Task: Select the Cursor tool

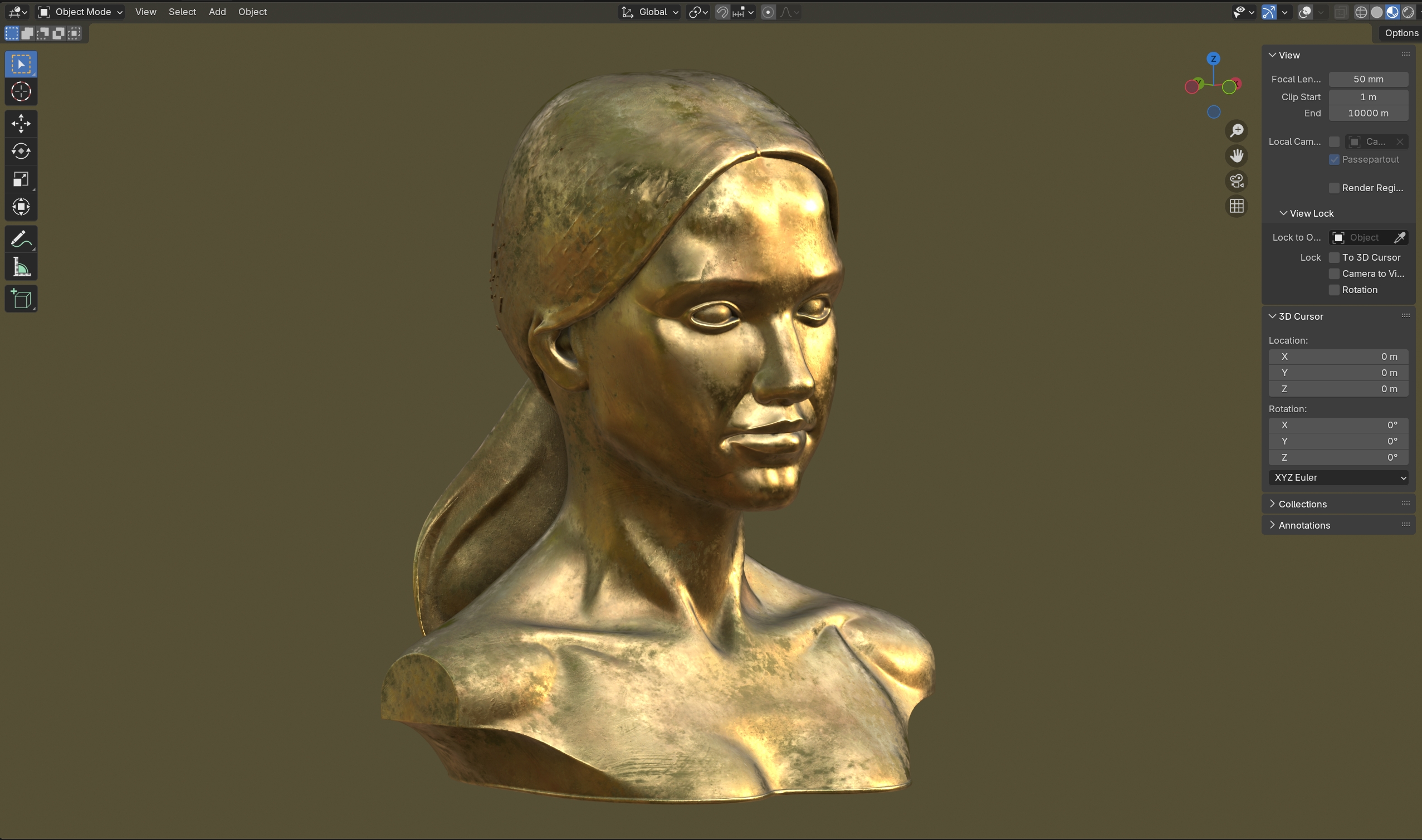Action: coord(21,92)
